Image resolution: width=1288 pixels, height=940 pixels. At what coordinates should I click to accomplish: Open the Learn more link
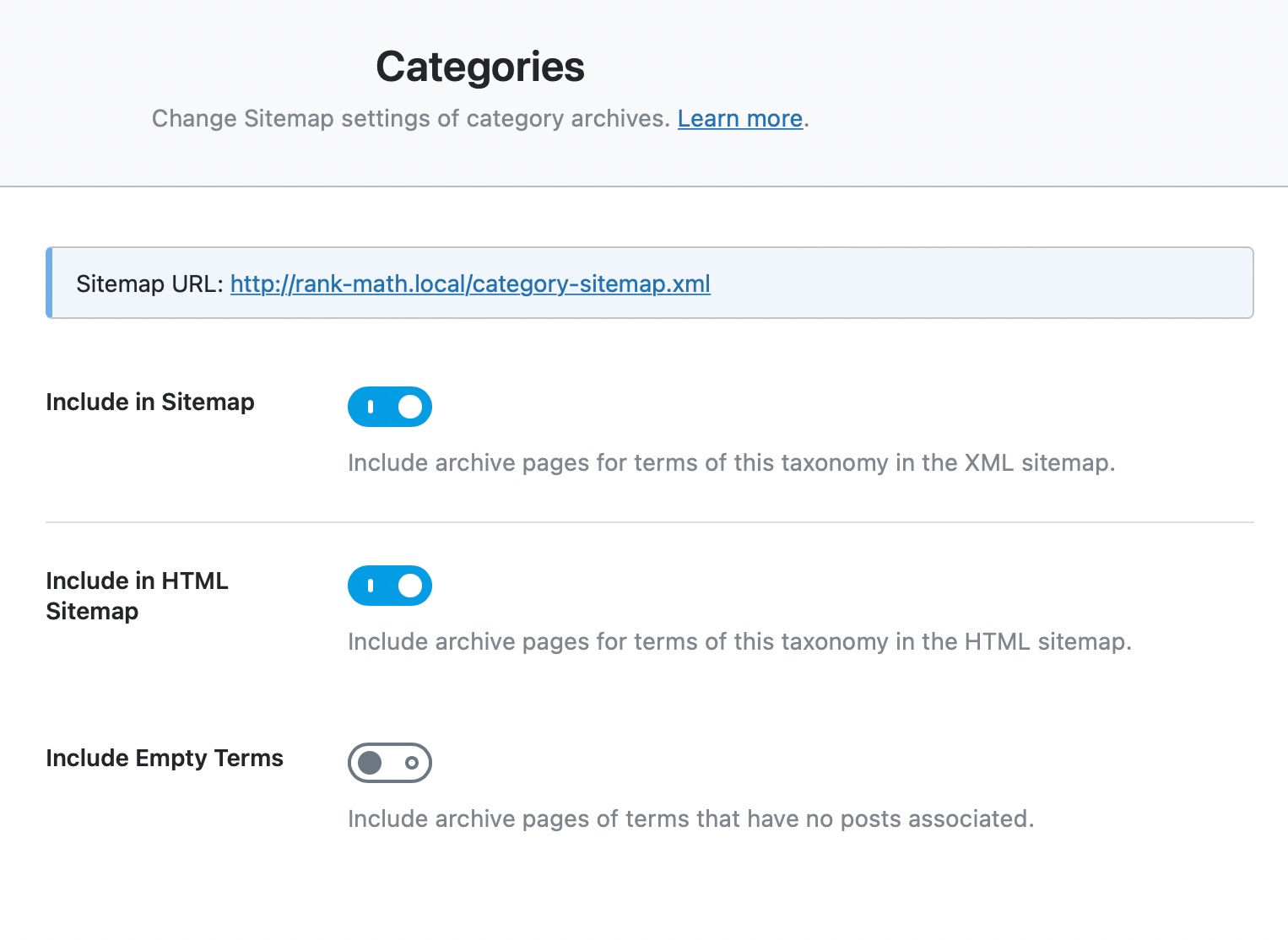pos(740,118)
